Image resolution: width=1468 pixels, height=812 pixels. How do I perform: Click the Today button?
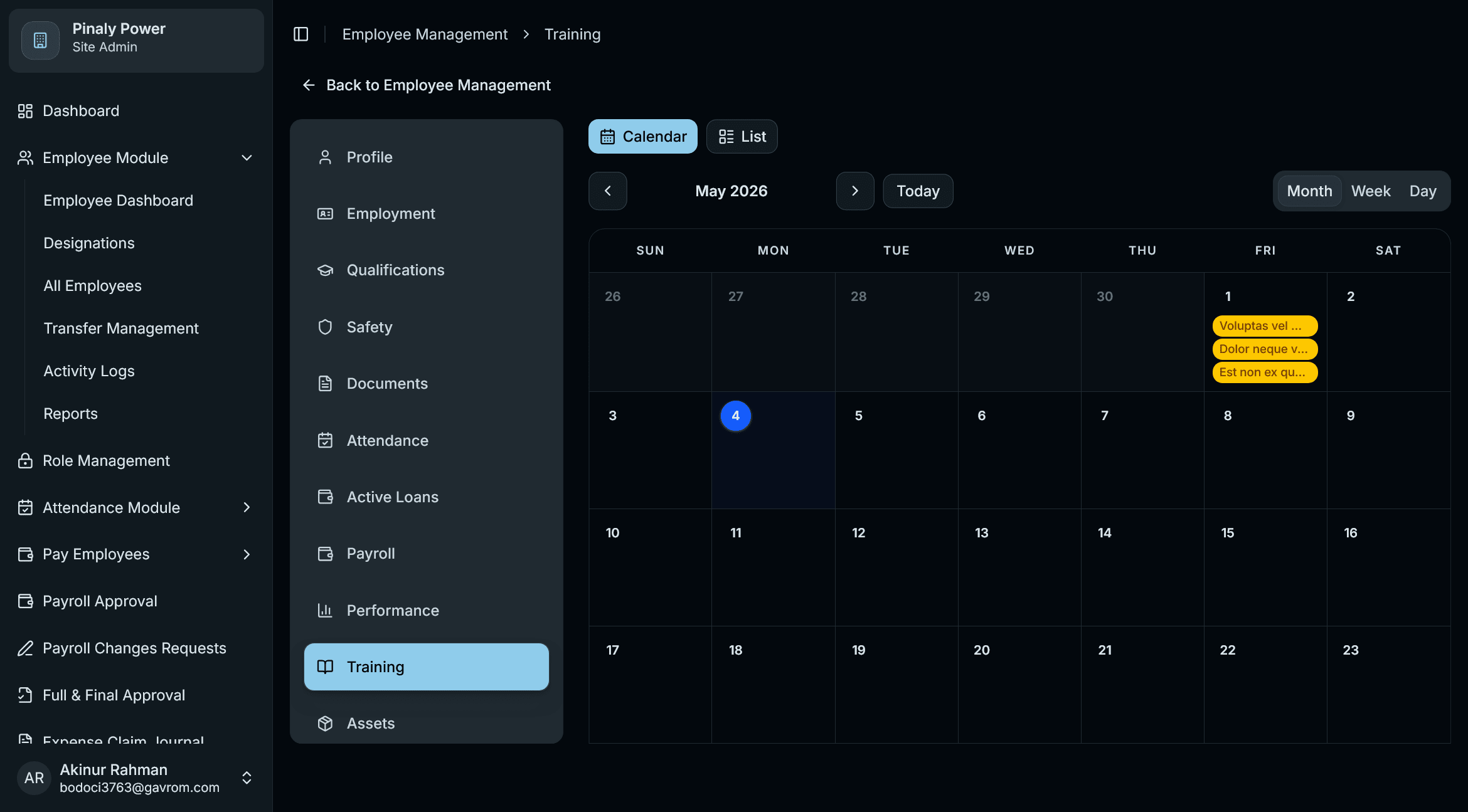[918, 191]
